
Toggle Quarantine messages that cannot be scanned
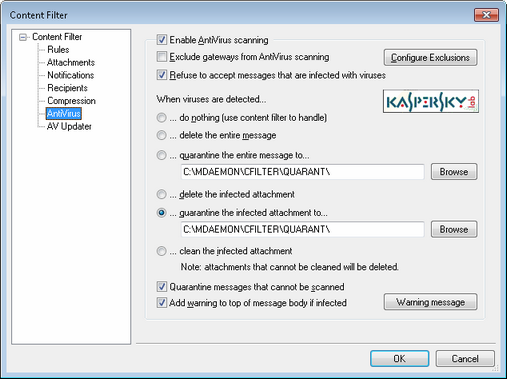tap(162, 287)
